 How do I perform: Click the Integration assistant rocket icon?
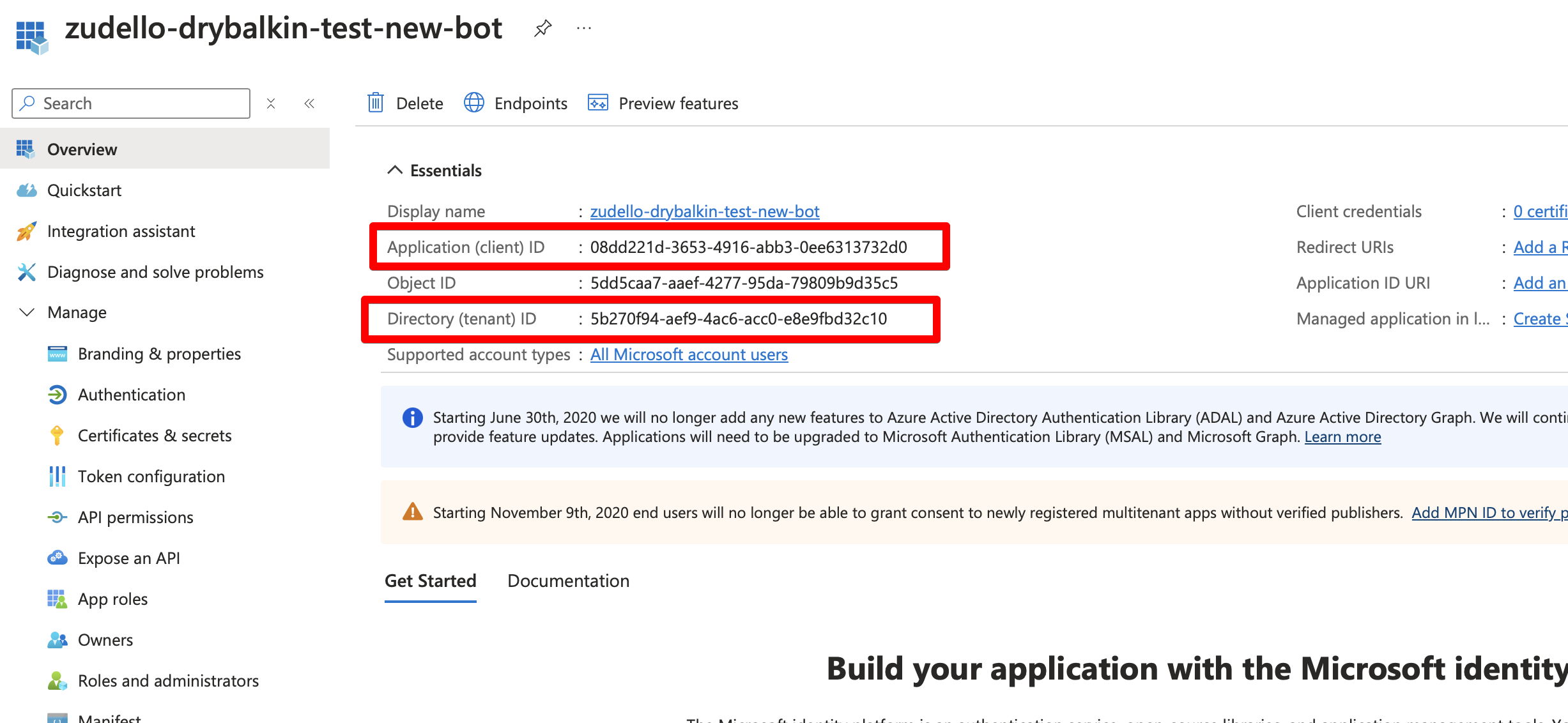point(26,231)
